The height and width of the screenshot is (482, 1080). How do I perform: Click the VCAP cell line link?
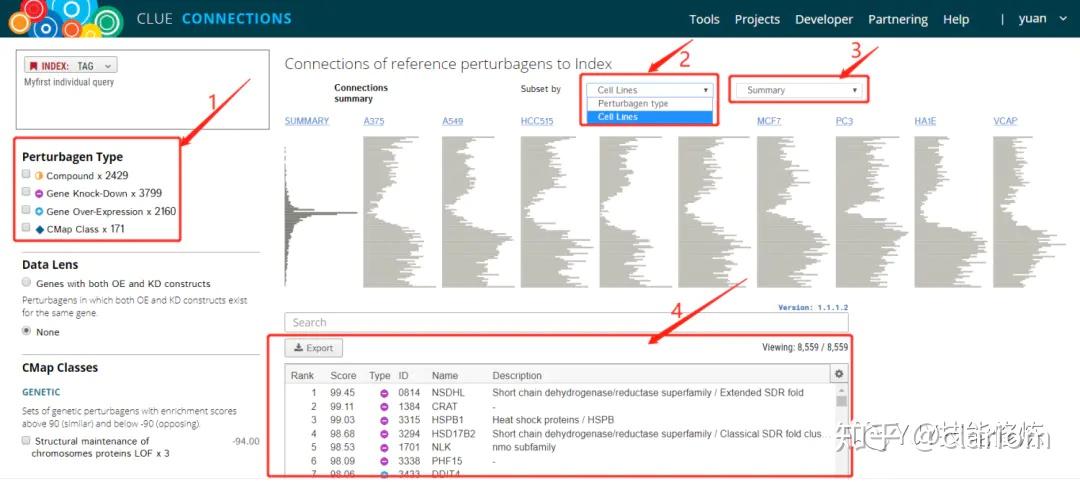1005,121
